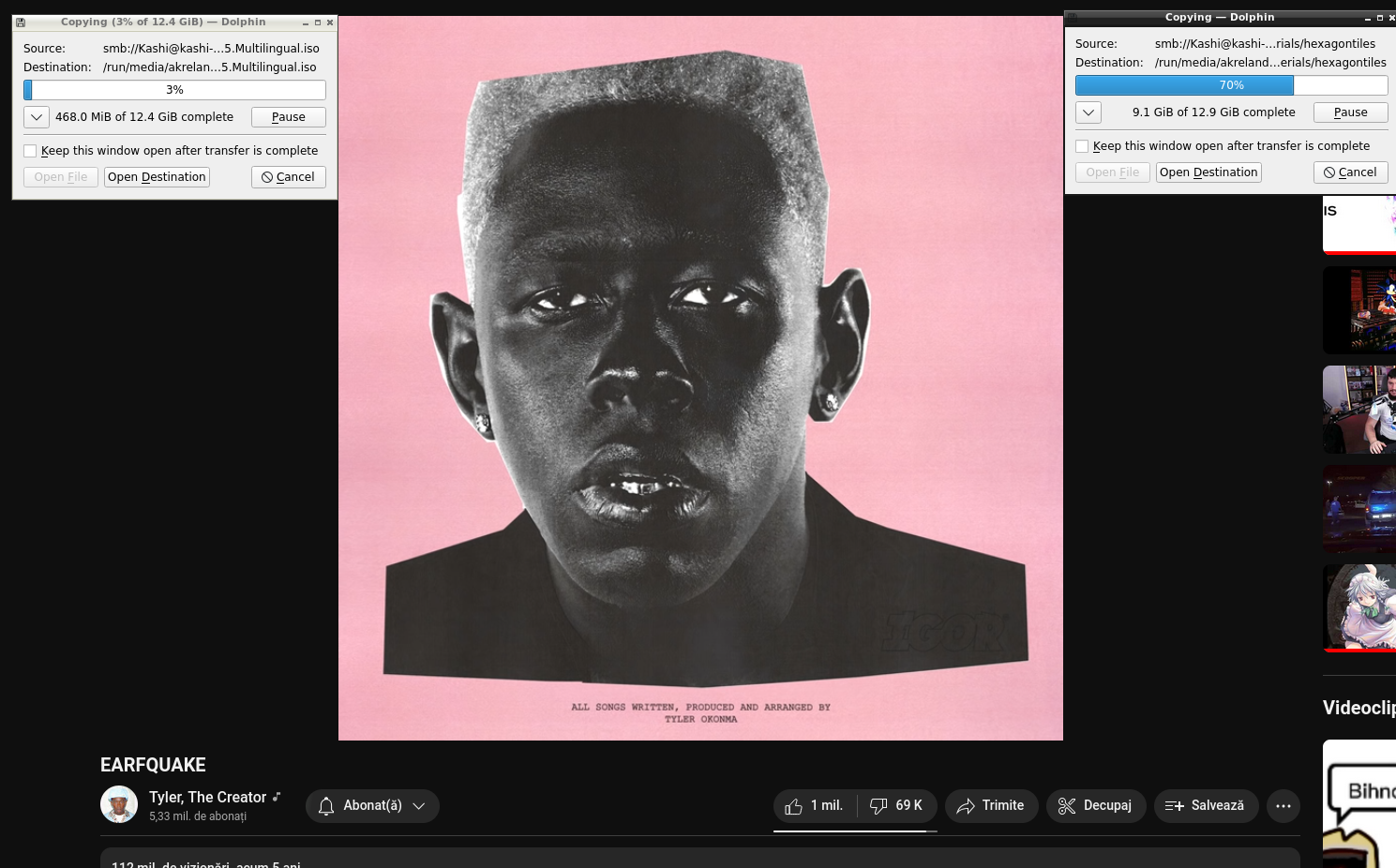Expand details in the 9.1 GiB copy dialog
This screenshot has width=1396, height=868.
click(x=1088, y=112)
